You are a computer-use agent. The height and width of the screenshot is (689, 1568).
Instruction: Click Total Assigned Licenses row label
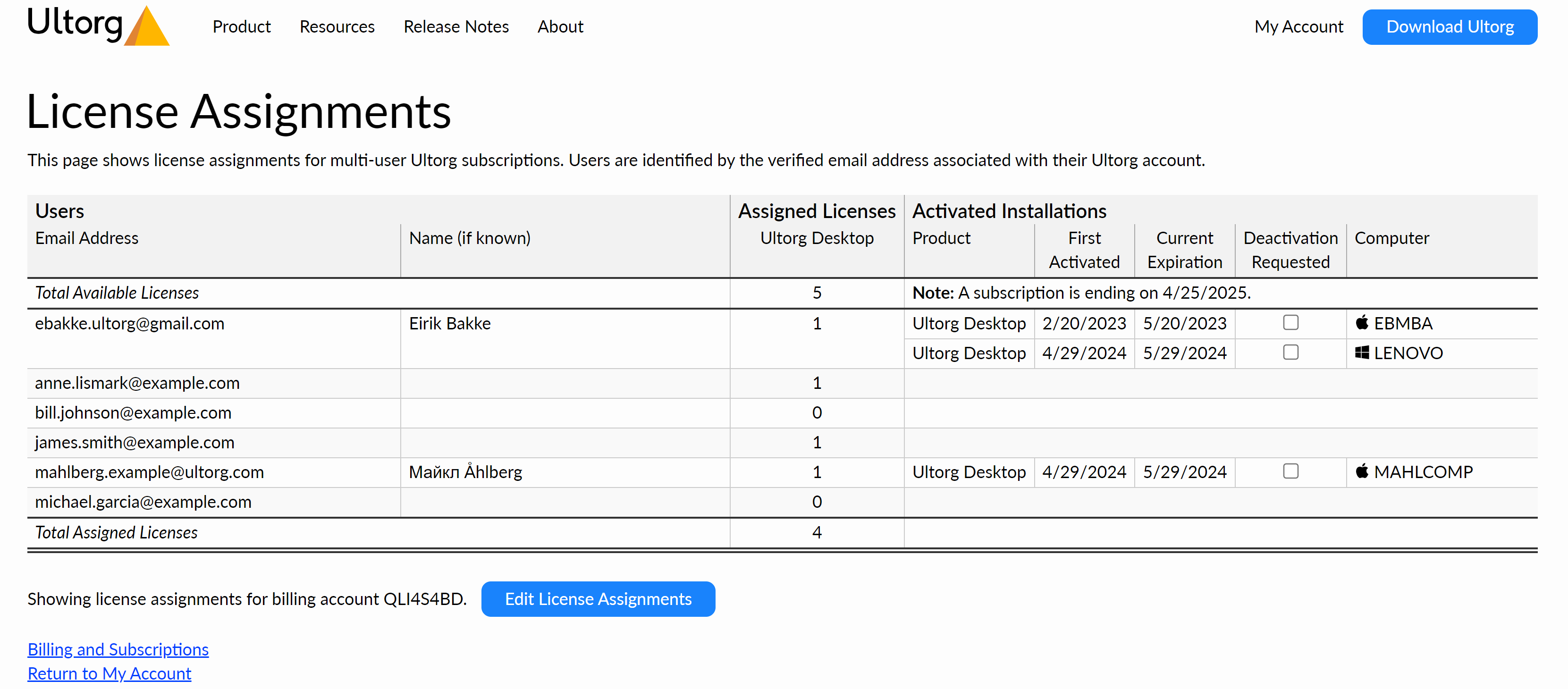click(116, 533)
